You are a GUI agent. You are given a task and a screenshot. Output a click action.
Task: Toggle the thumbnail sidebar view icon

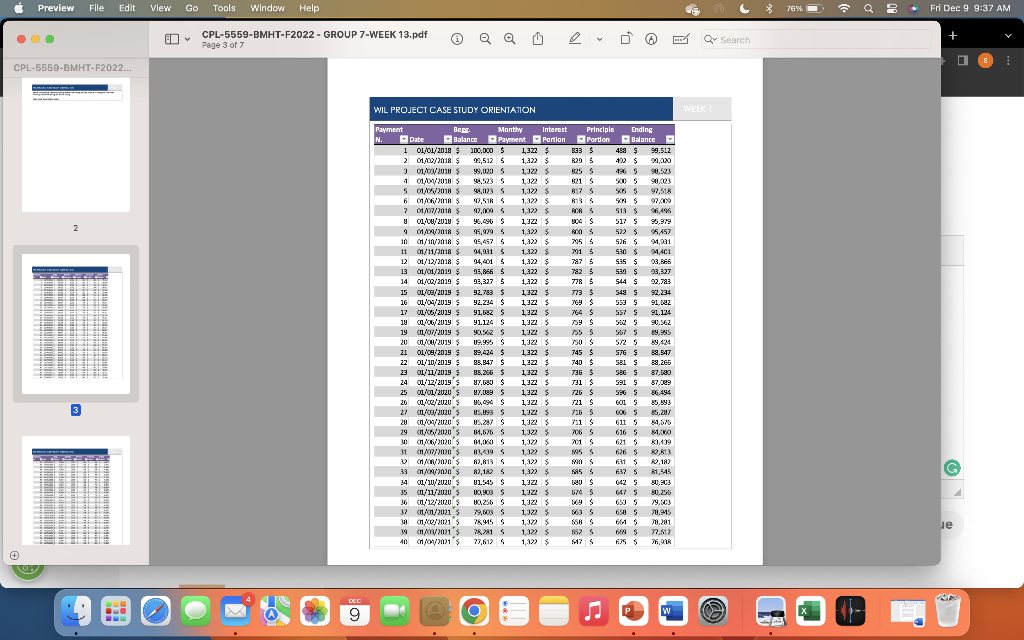(x=174, y=37)
